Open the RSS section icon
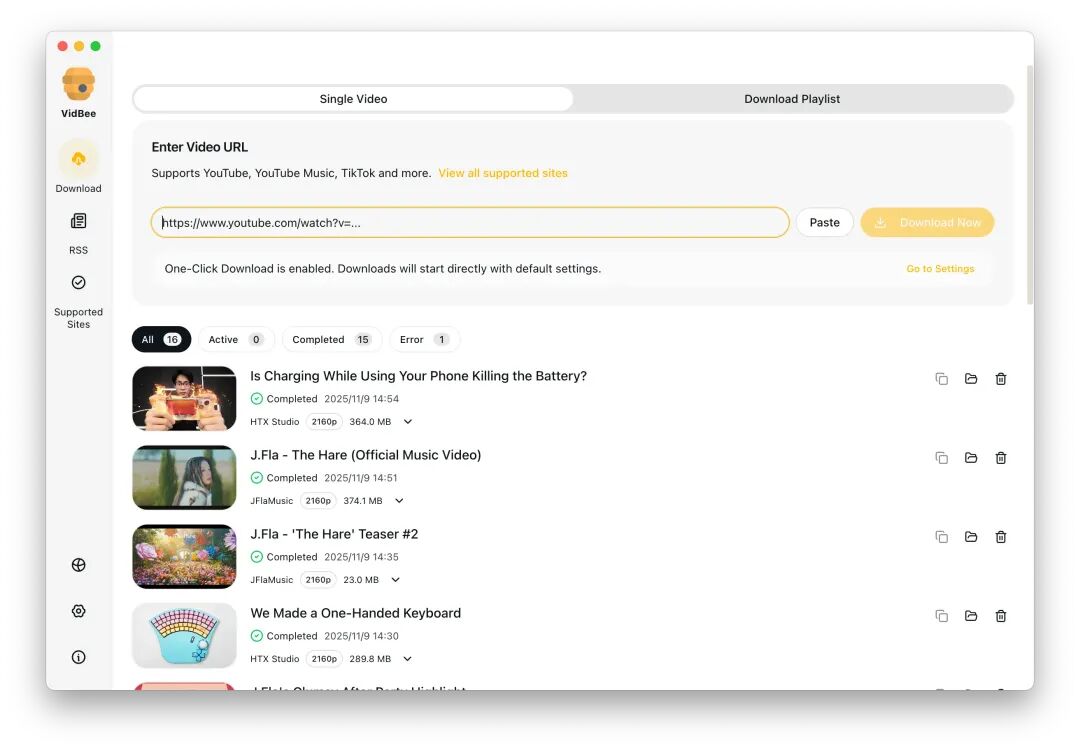This screenshot has width=1080, height=751. point(79,221)
